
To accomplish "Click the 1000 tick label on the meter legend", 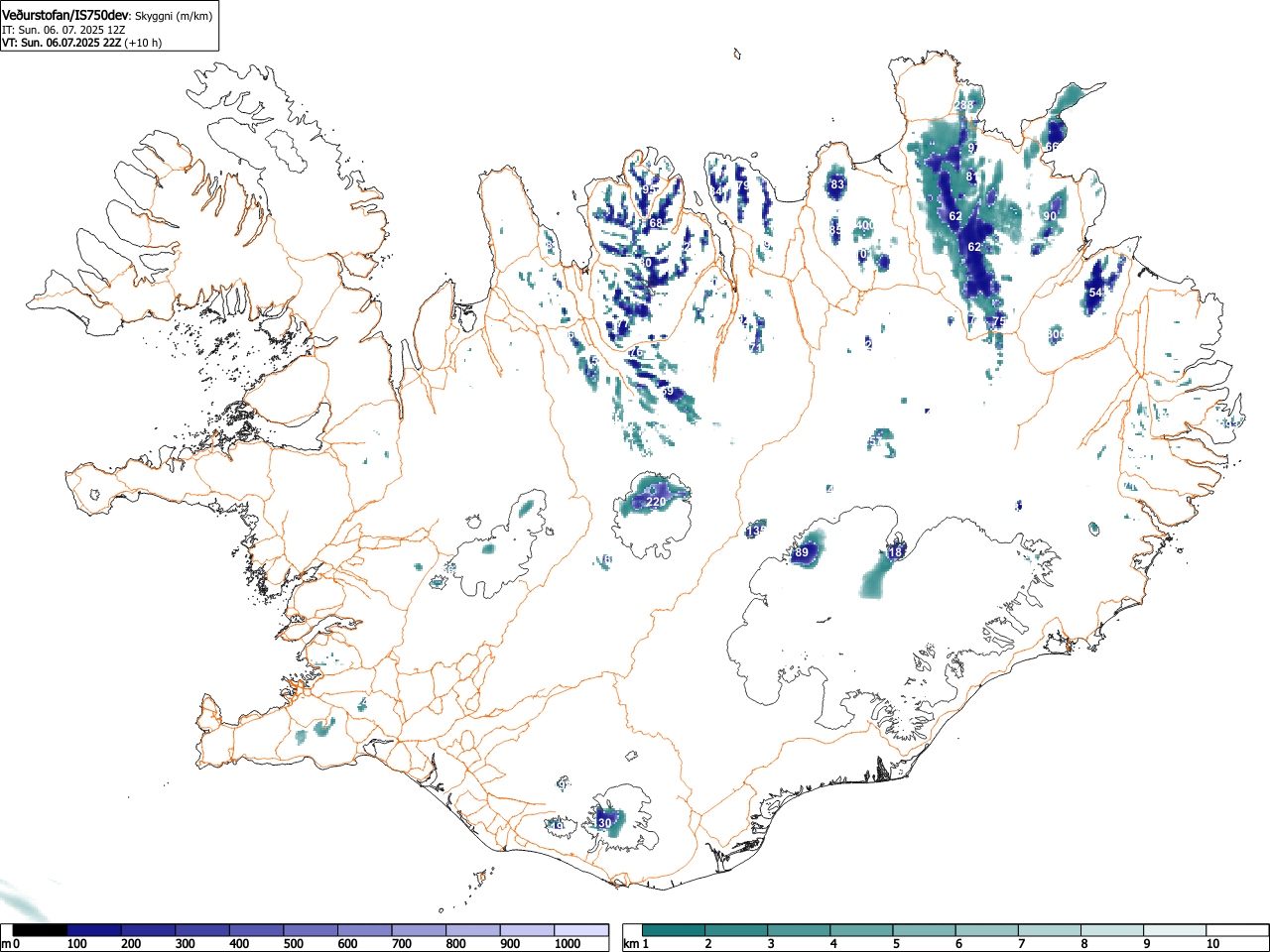I will [568, 944].
